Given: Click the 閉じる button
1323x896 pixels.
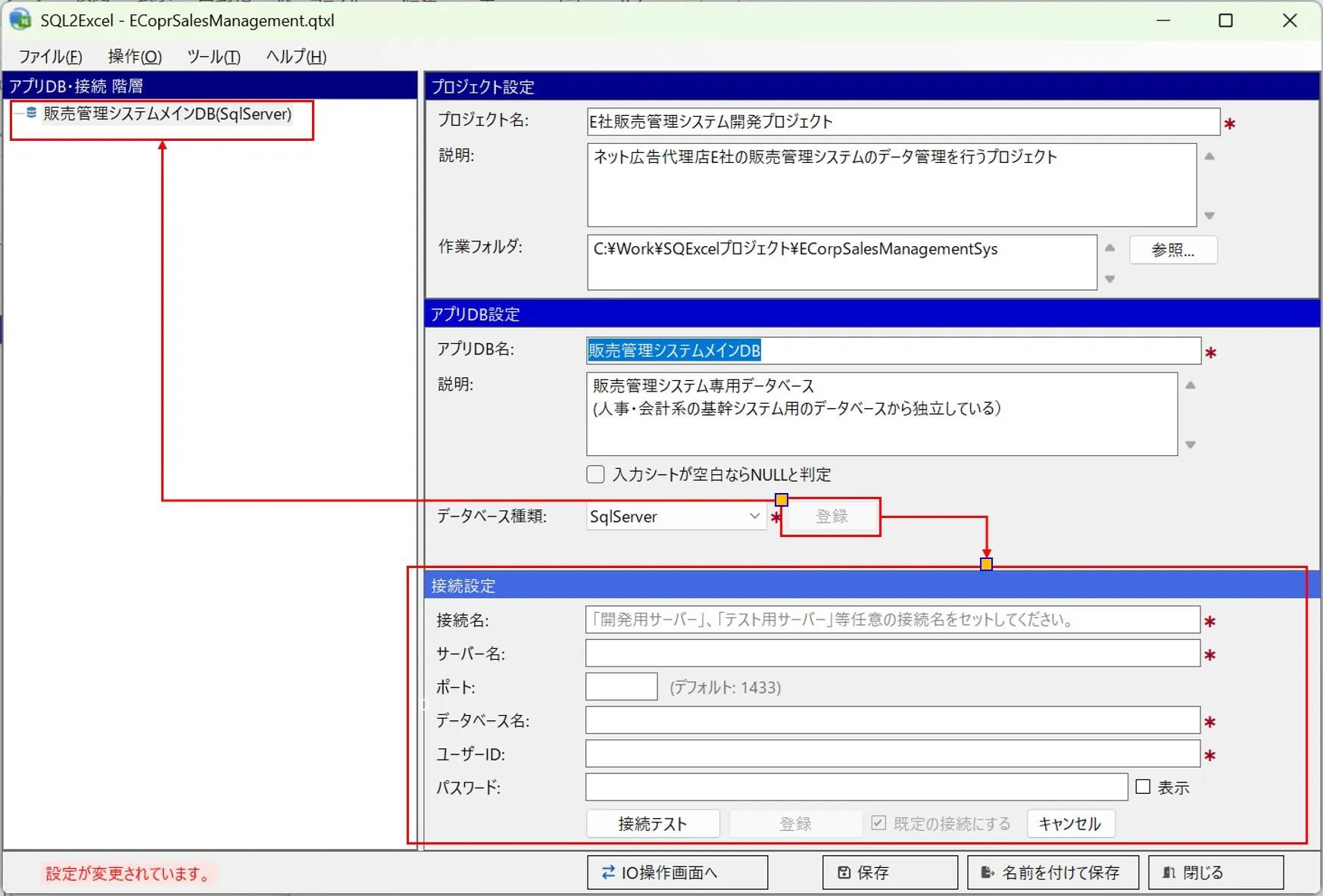Looking at the screenshot, I should tap(1215, 873).
